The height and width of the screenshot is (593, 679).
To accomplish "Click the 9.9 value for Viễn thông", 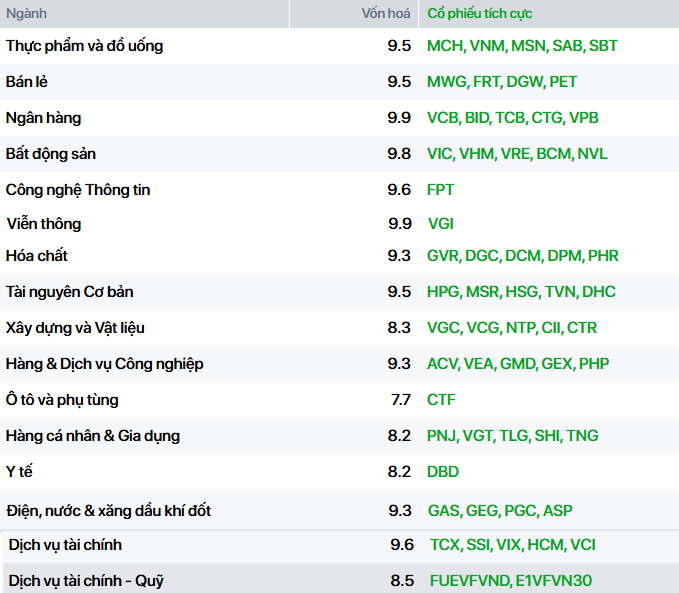I will [x=400, y=224].
